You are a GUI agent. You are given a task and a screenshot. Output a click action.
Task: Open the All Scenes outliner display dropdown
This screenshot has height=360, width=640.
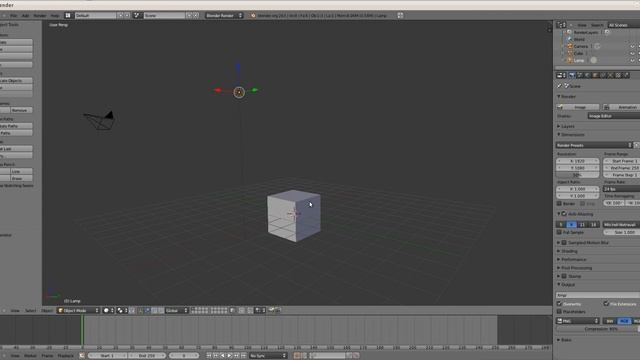[x=623, y=25]
